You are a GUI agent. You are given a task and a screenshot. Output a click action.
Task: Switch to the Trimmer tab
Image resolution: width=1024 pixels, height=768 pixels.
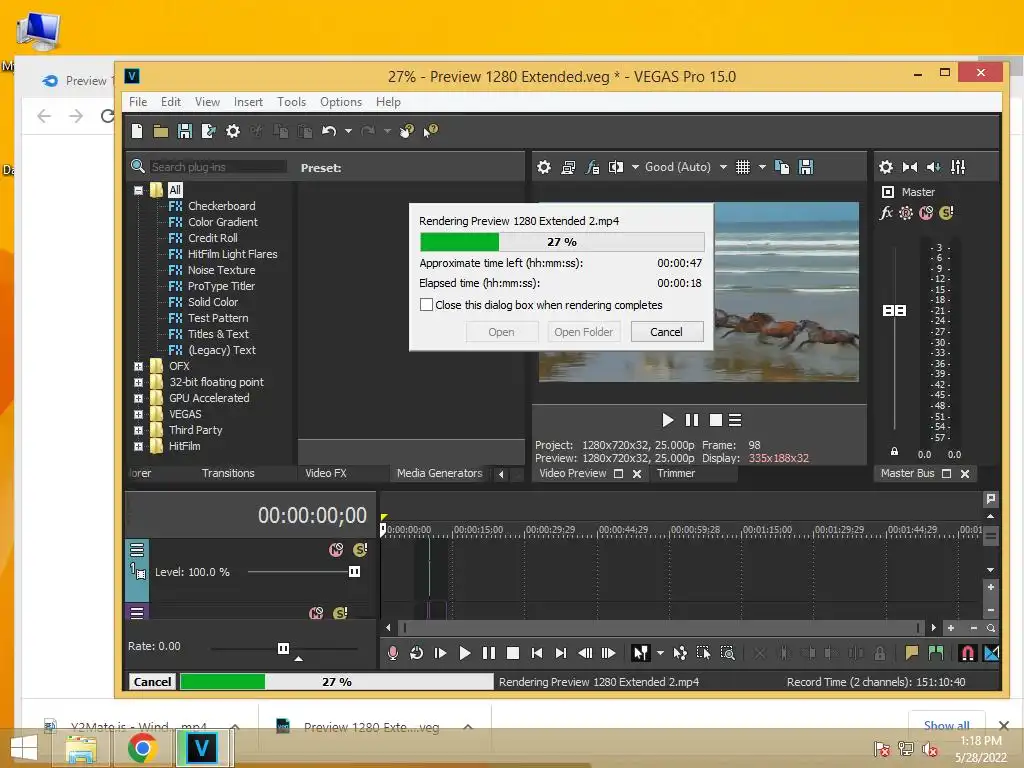[676, 473]
